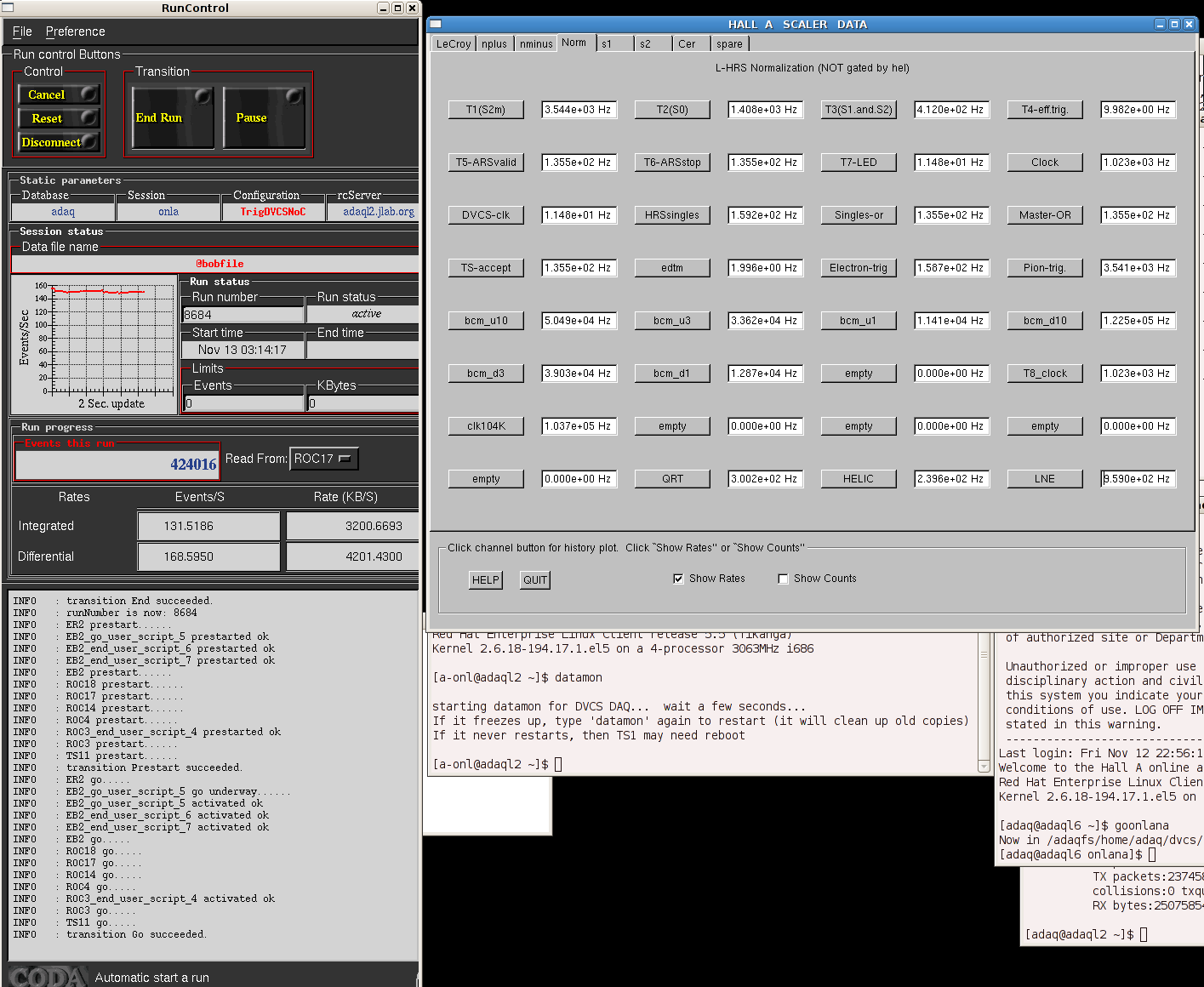Click the T5-ARSvalid channel button
The height and width of the screenshot is (987, 1204).
coord(486,163)
